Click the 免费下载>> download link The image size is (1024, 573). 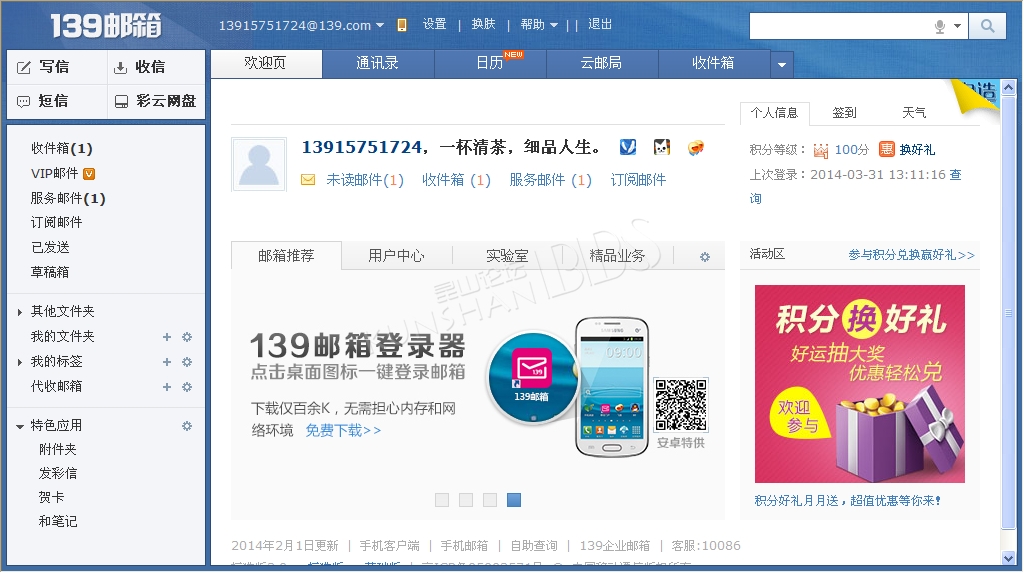(343, 431)
